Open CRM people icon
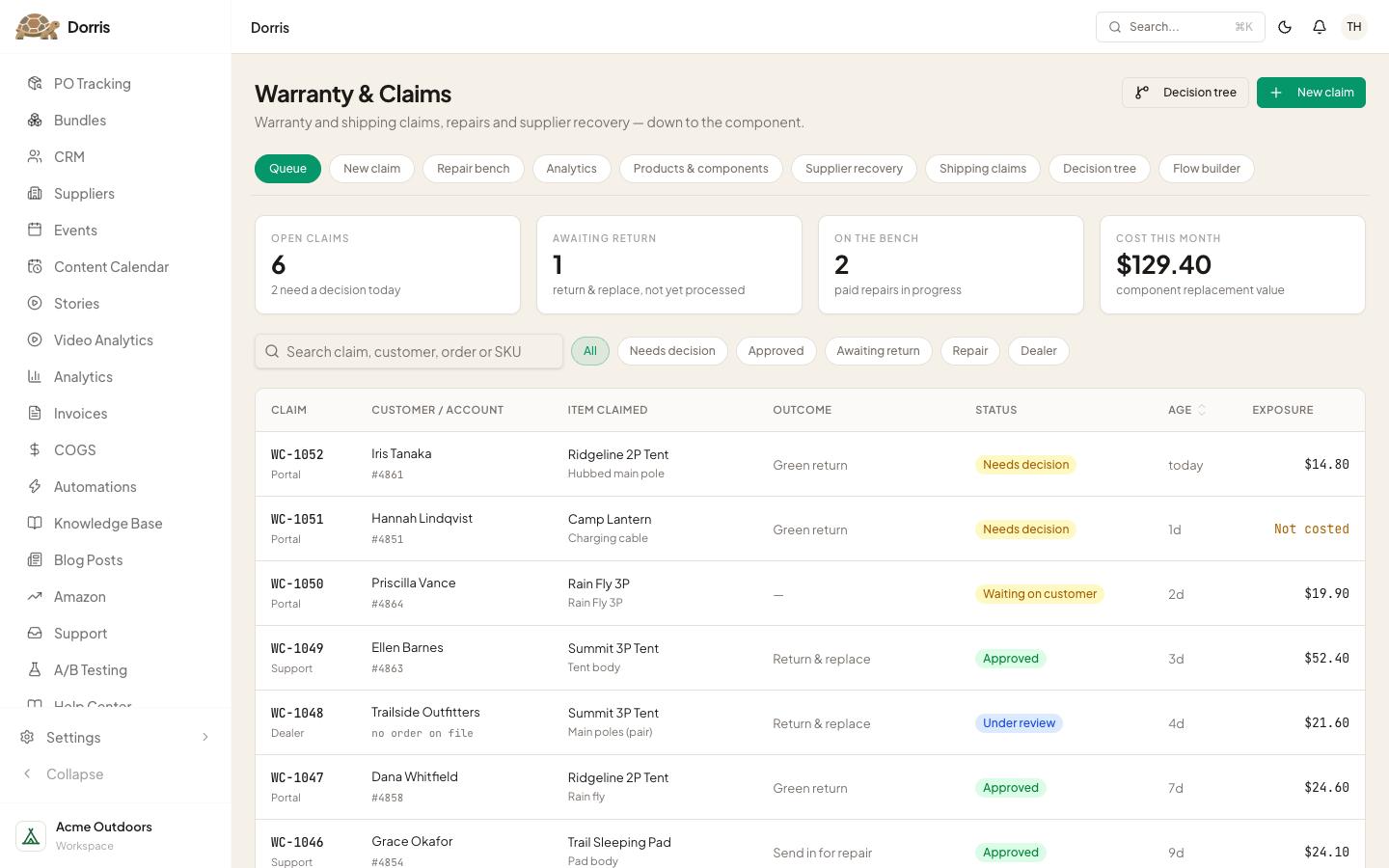Image resolution: width=1389 pixels, height=868 pixels. pos(35,156)
